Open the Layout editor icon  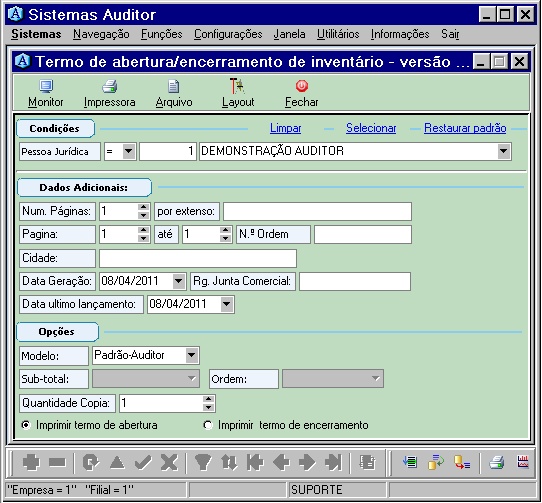click(x=237, y=86)
